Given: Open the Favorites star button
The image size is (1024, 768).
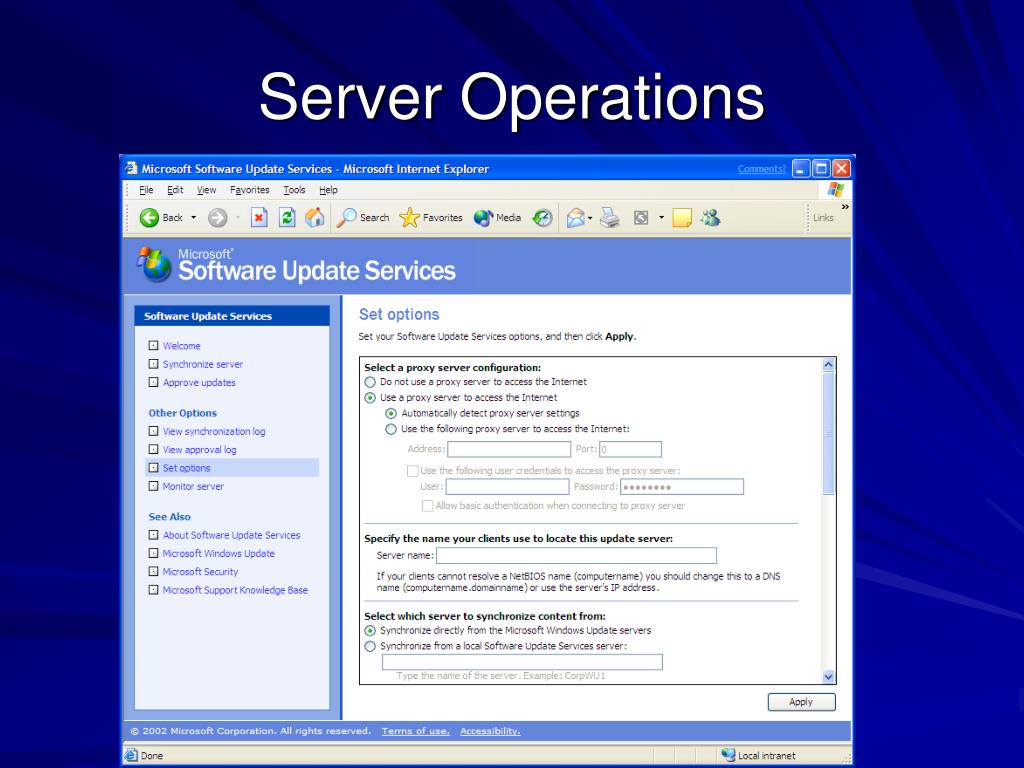Looking at the screenshot, I should [431, 217].
